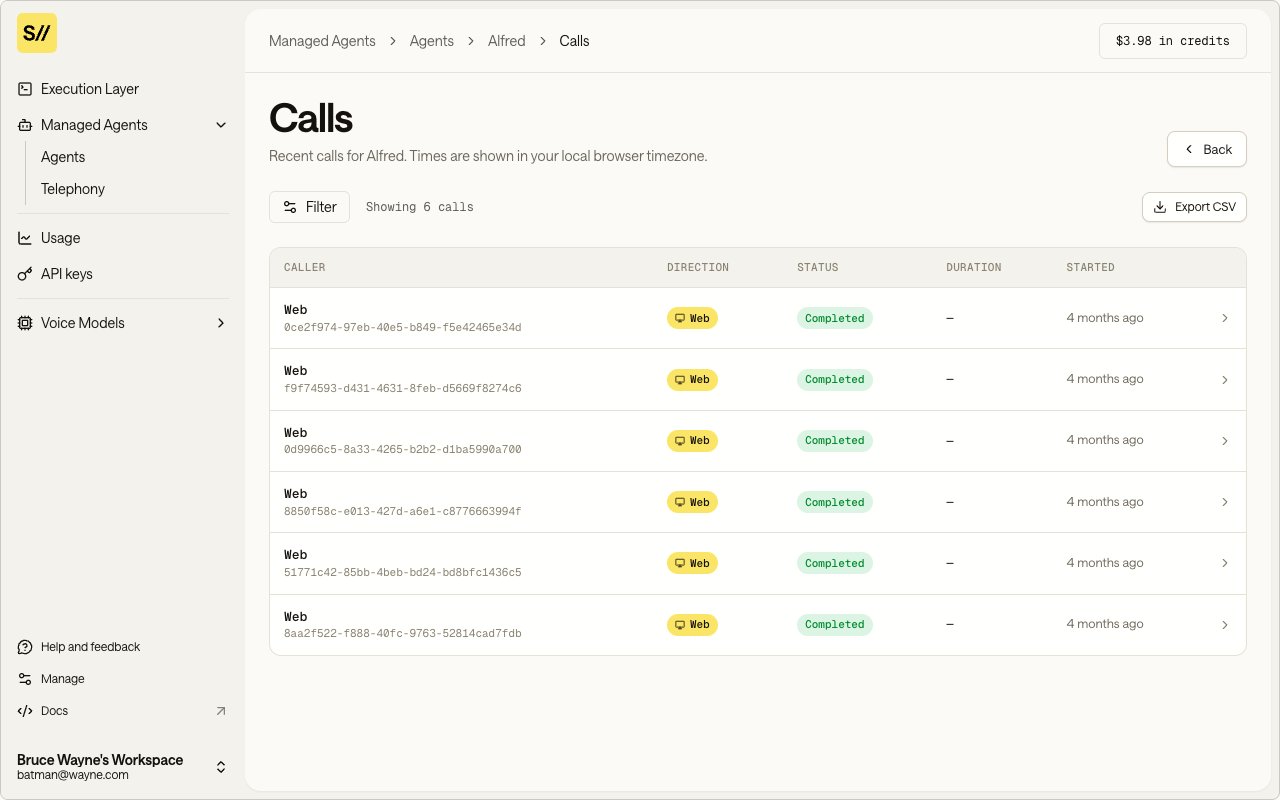Viewport: 1280px width, 800px height.
Task: Open the Usage page
Action: coord(123,238)
